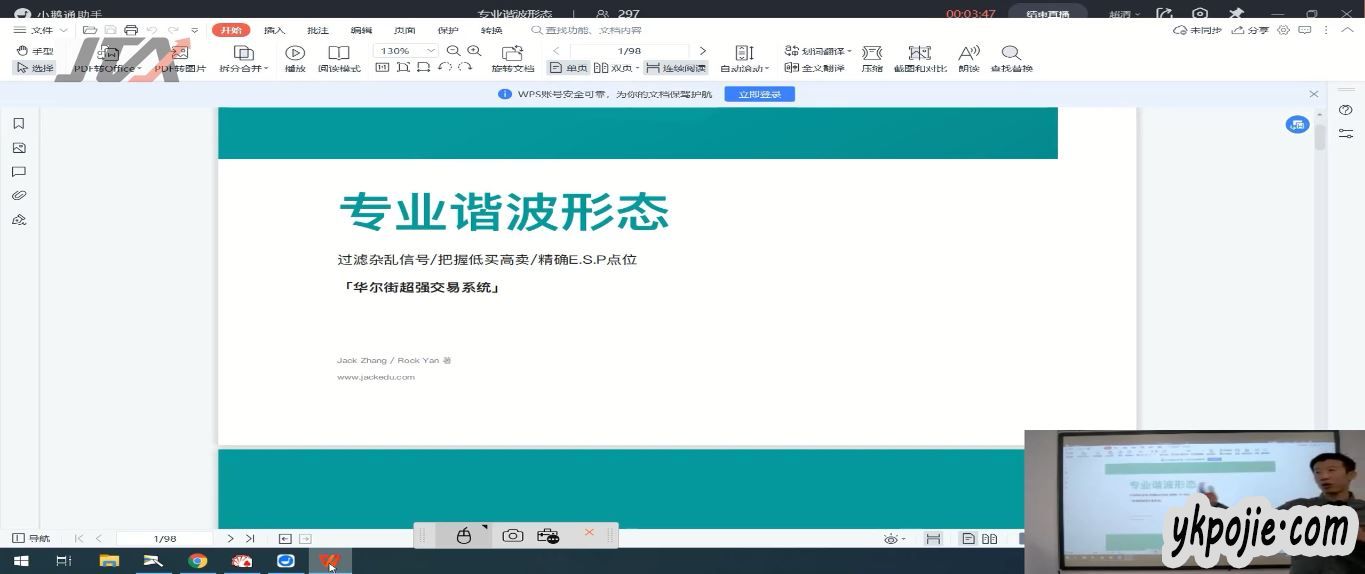Open the bookmark panel in left sidebar
This screenshot has width=1365, height=574.
tap(19, 123)
